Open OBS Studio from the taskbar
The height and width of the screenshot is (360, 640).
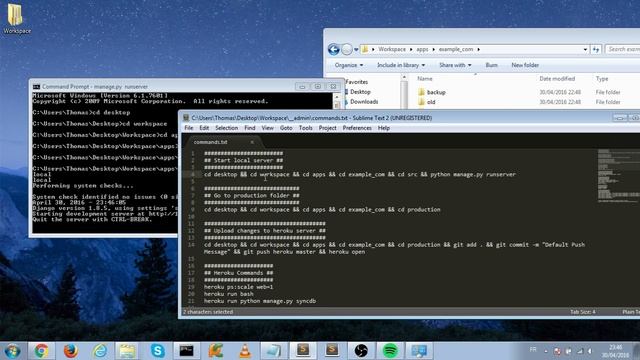tap(361, 351)
